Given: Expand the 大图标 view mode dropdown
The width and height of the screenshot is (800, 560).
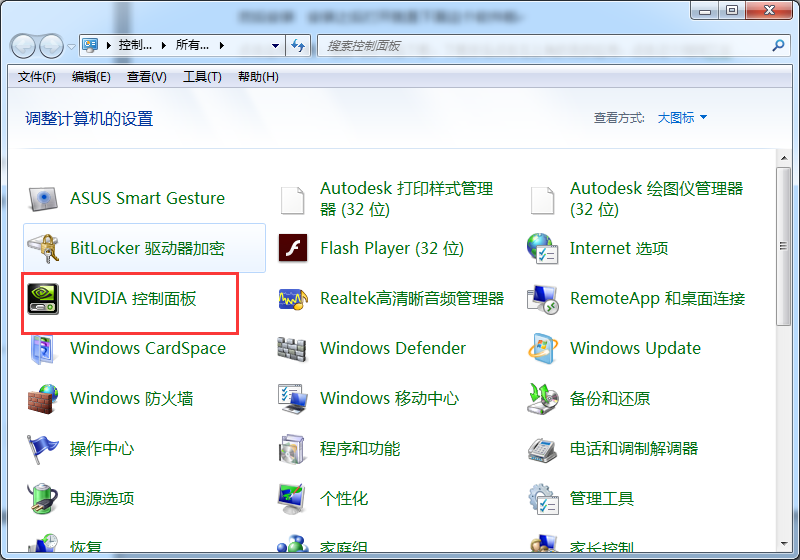Looking at the screenshot, I should (x=682, y=118).
